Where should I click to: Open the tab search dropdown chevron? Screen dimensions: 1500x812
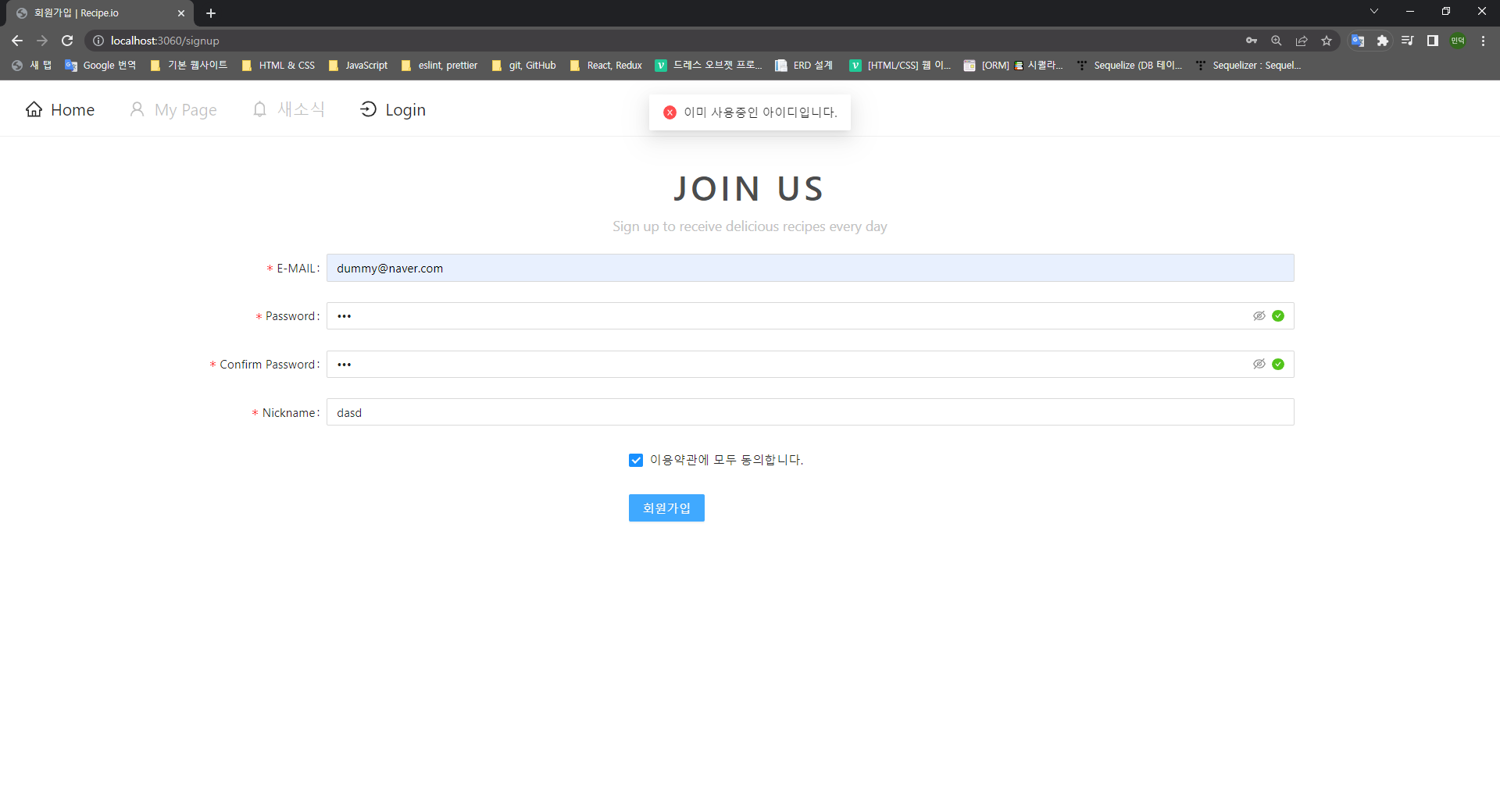pyautogui.click(x=1373, y=11)
